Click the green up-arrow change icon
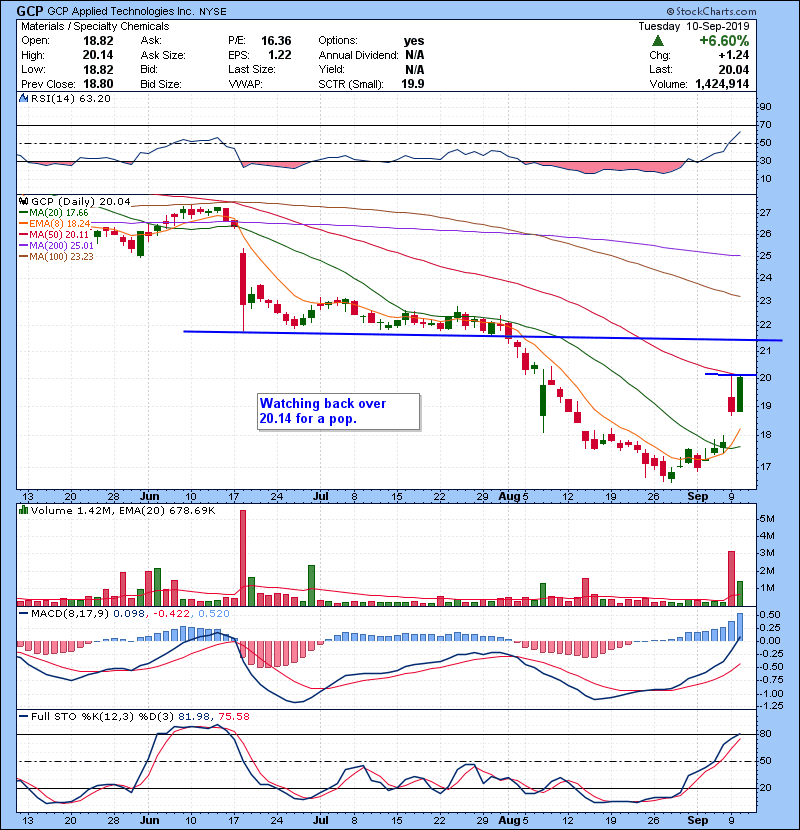800x830 pixels. 658,41
